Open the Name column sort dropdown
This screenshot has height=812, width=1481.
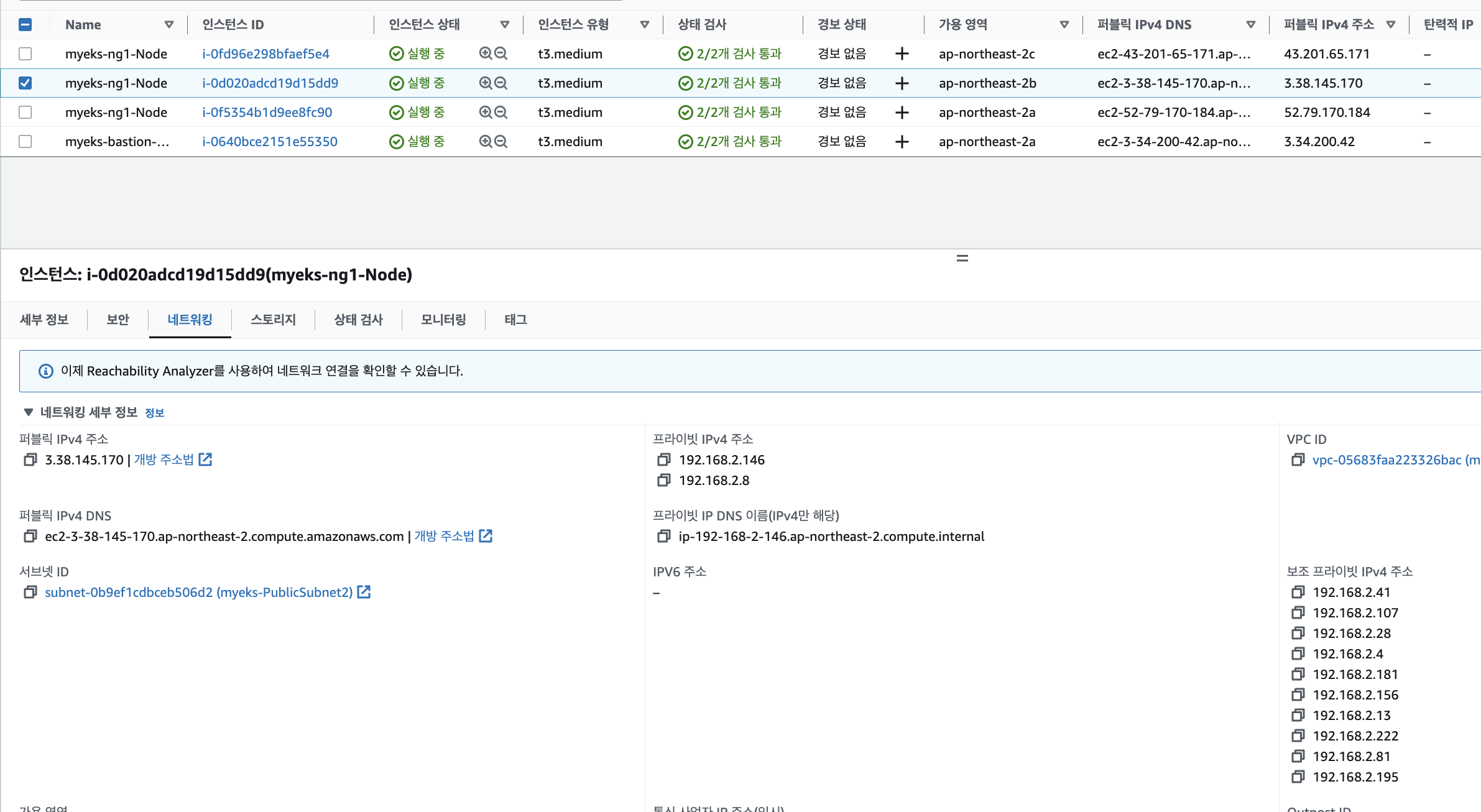pyautogui.click(x=168, y=25)
